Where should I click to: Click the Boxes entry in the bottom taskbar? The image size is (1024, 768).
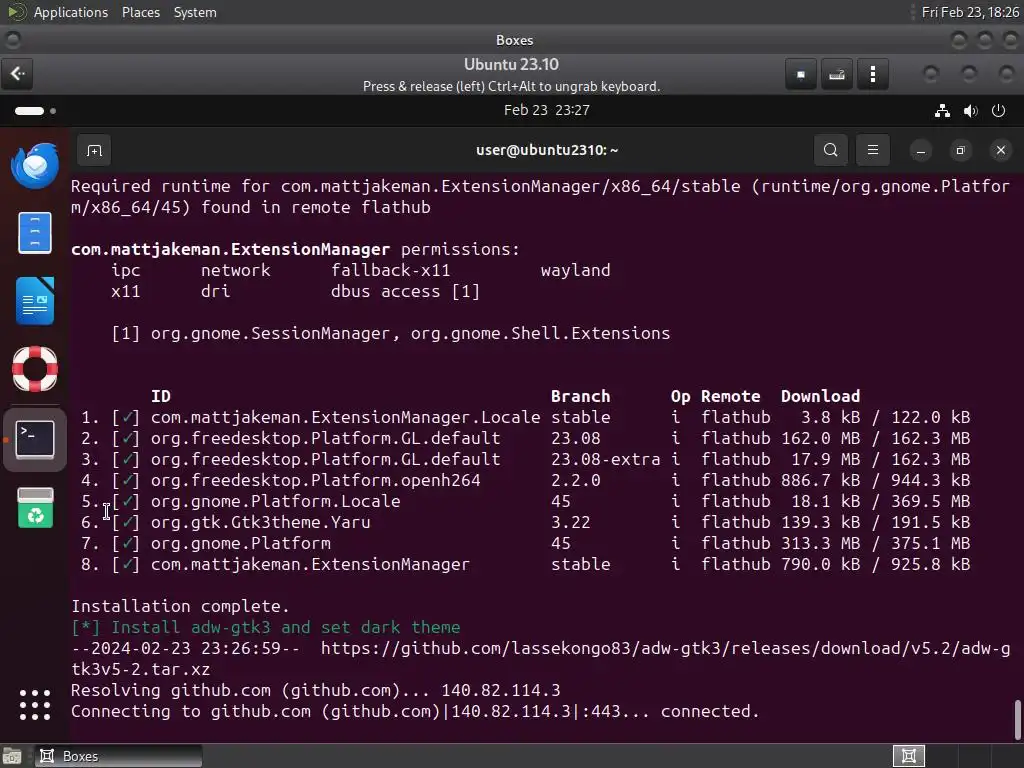(x=118, y=756)
